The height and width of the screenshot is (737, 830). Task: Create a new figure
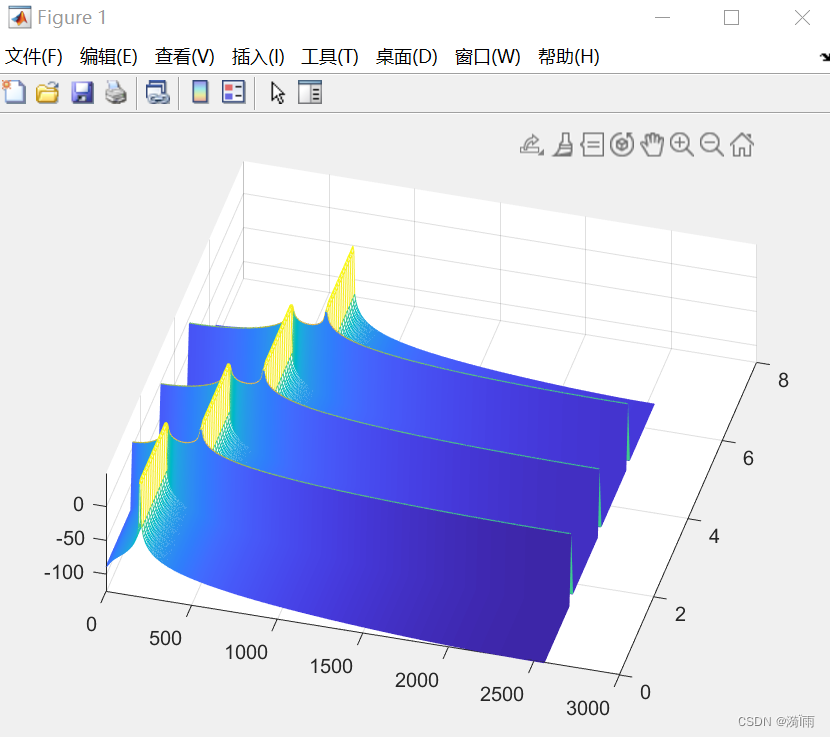coord(13,92)
